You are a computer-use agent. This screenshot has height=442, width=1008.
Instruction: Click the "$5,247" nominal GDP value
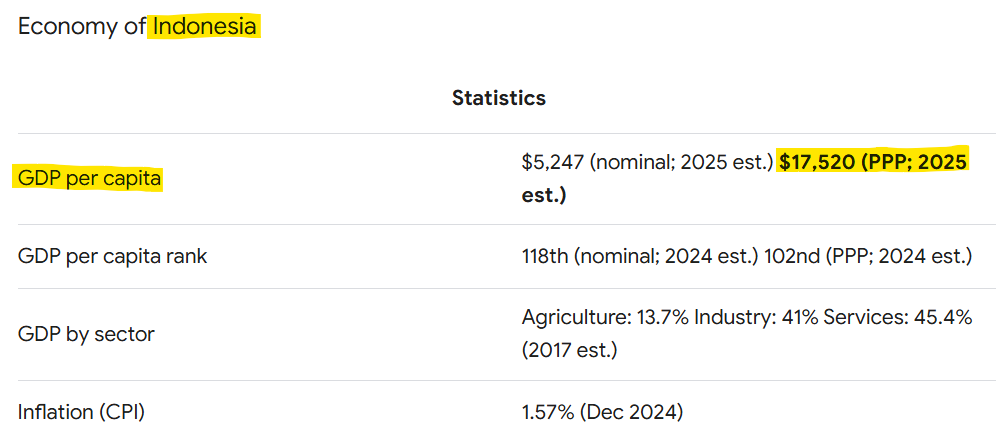click(x=551, y=162)
